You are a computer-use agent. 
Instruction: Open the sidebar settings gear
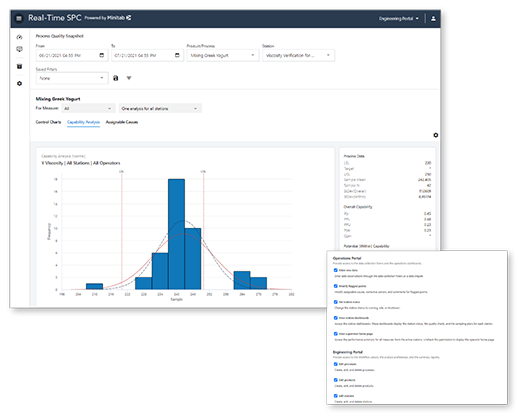(x=19, y=83)
